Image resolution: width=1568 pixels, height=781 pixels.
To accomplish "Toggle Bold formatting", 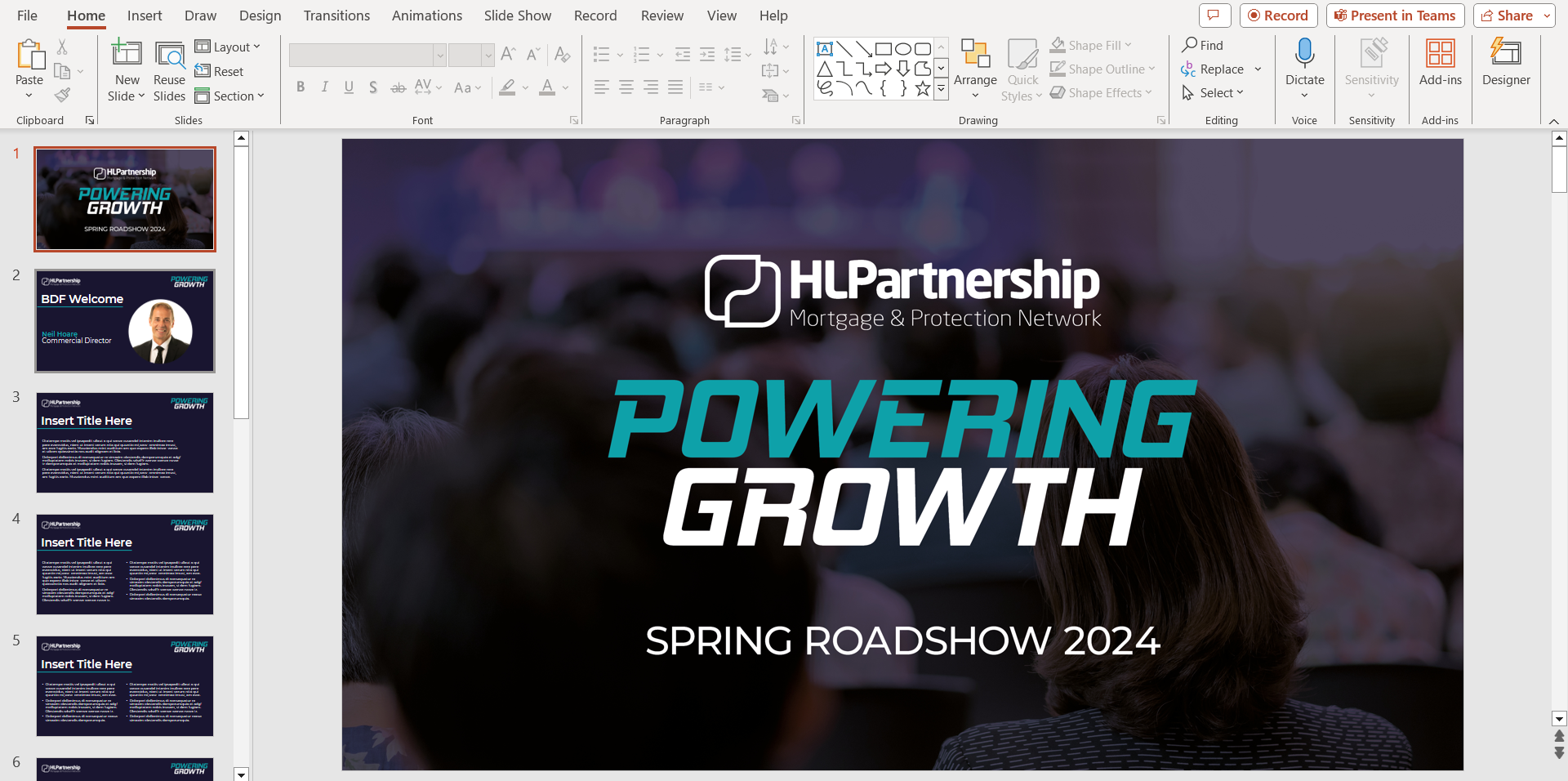I will (301, 87).
